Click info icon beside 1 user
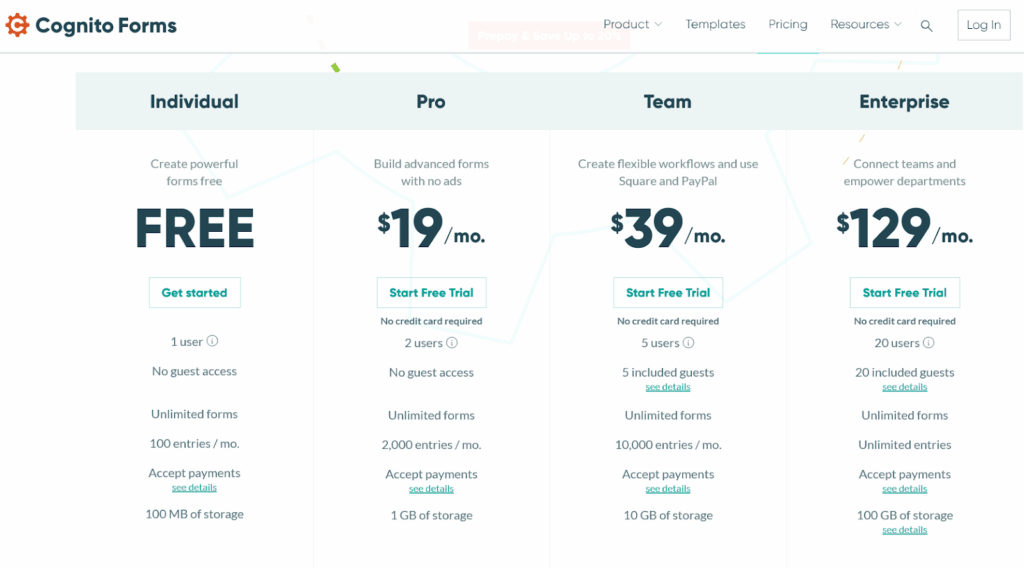 pyautogui.click(x=212, y=342)
